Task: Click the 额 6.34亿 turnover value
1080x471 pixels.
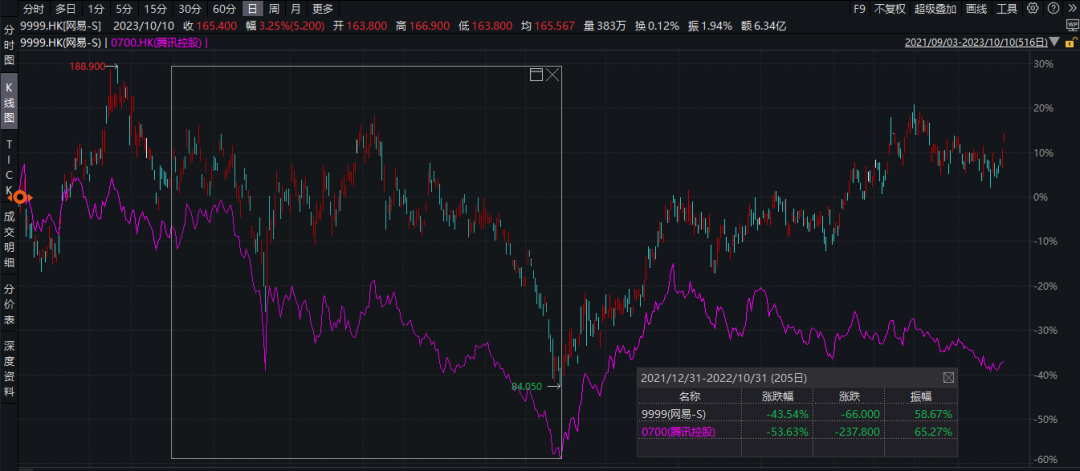Action: (762, 26)
